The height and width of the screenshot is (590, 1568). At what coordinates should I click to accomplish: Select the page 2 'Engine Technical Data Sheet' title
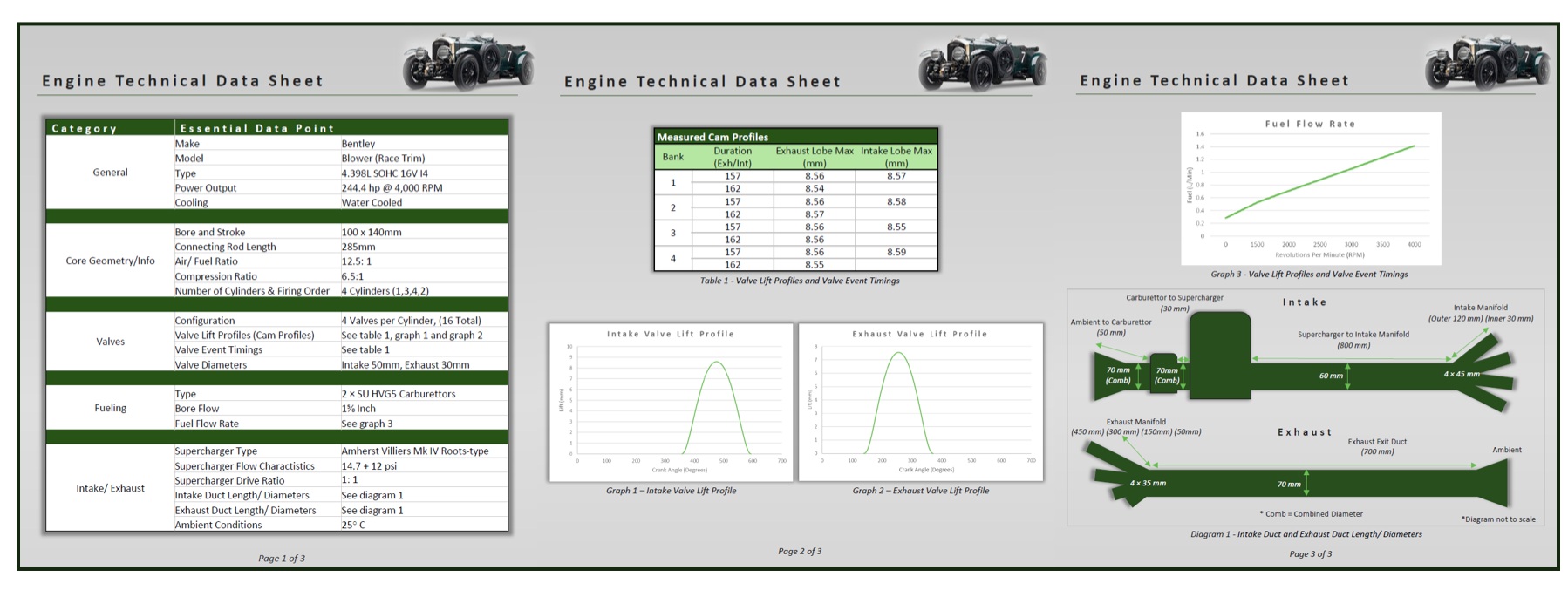tap(702, 82)
